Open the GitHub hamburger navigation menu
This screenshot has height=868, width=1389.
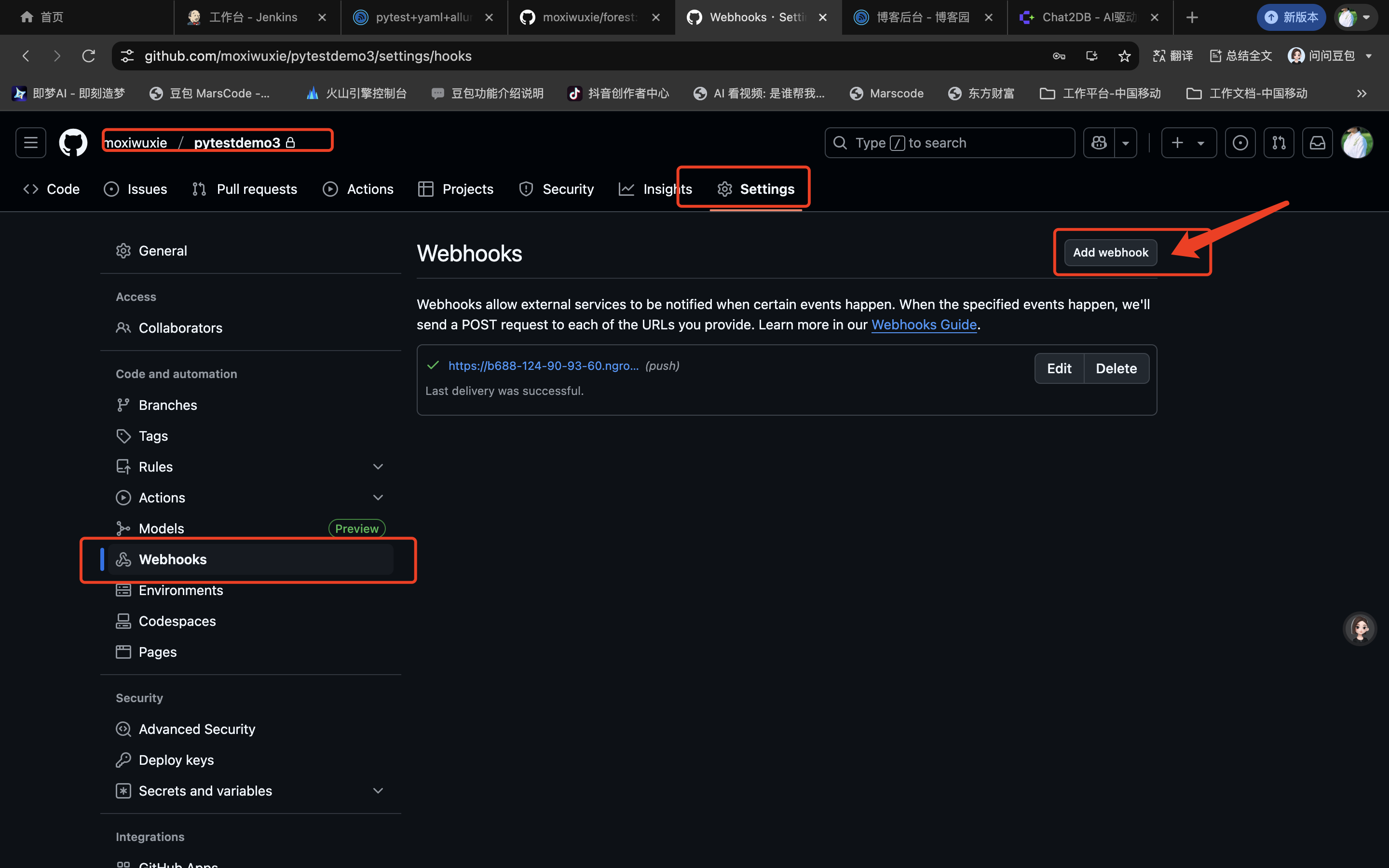(x=30, y=142)
